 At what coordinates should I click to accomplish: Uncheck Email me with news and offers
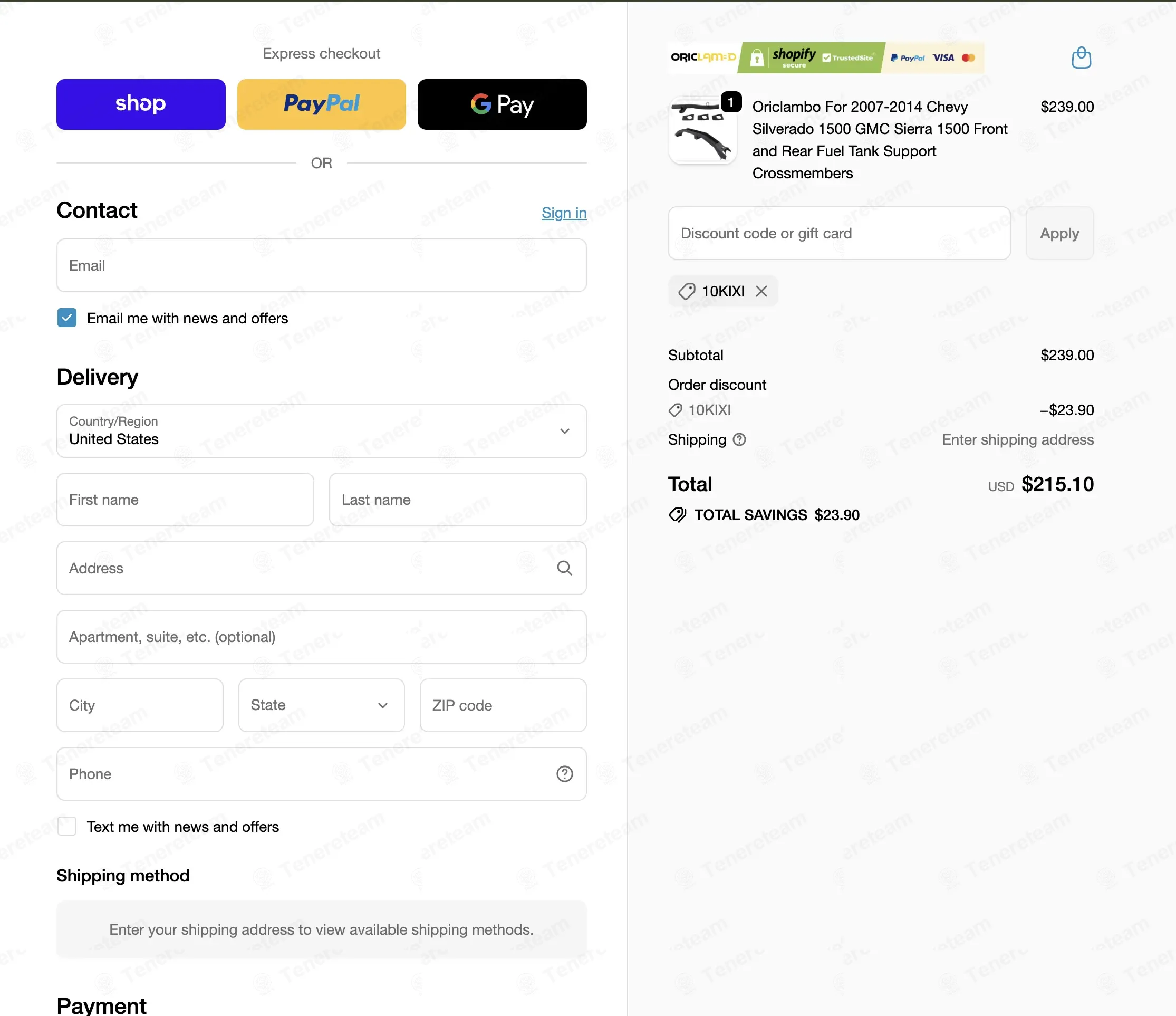click(67, 318)
